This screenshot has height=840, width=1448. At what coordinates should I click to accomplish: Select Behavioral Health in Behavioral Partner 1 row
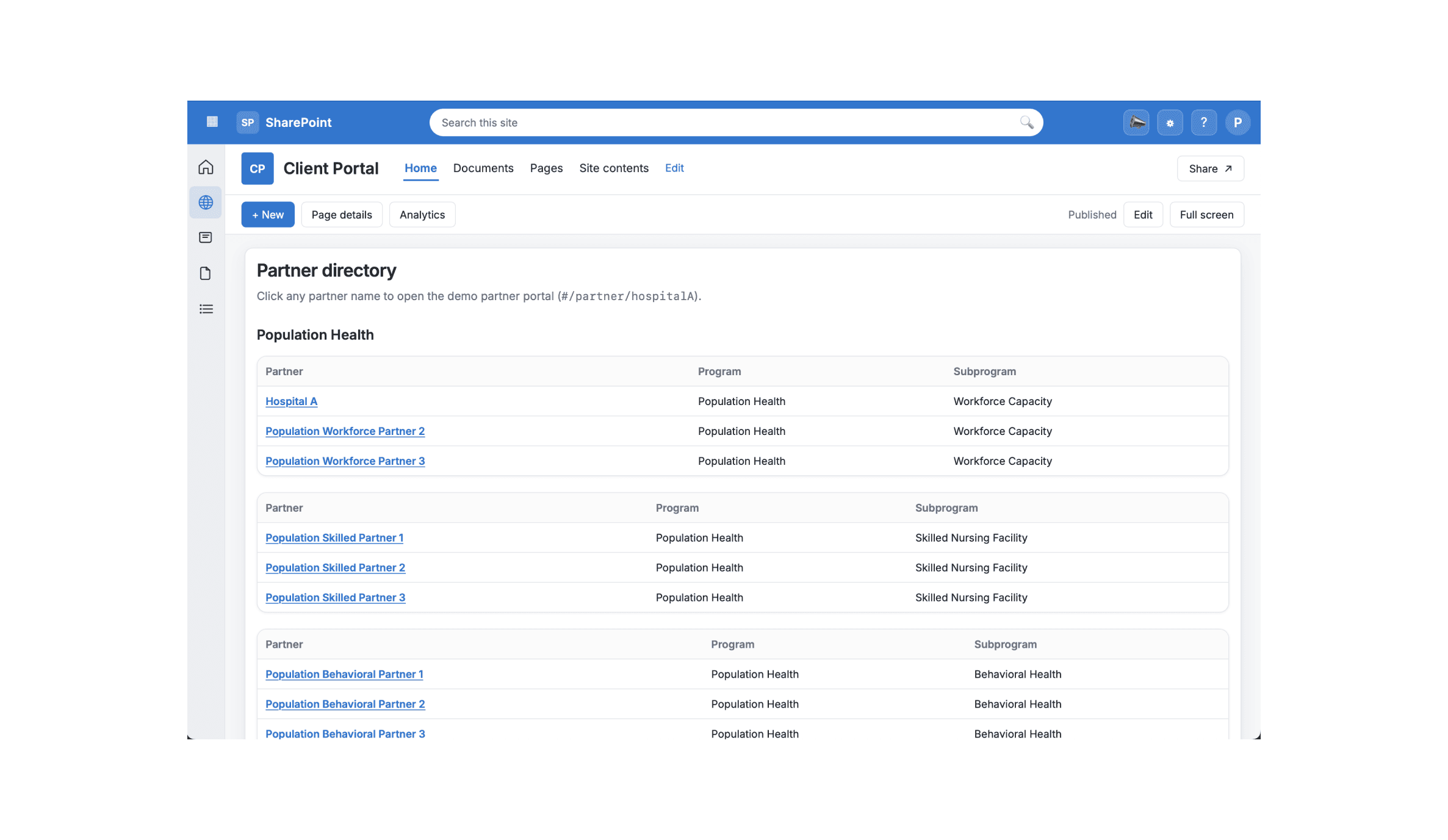coord(1018,675)
